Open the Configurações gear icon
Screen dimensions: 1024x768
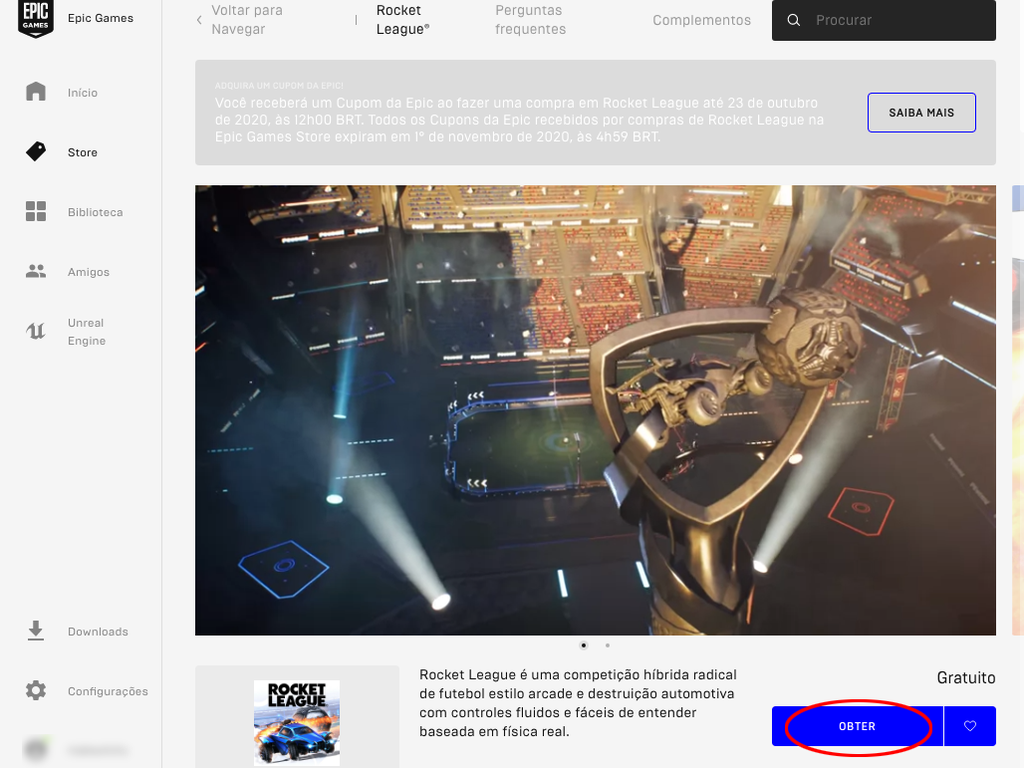pyautogui.click(x=36, y=690)
